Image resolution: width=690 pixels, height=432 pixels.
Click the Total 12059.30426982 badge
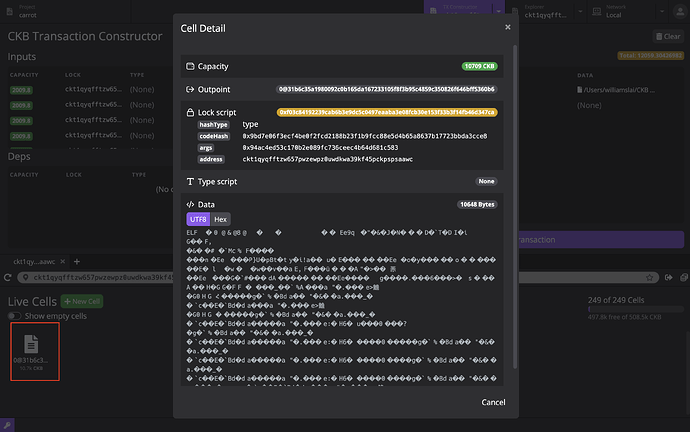coord(650,55)
